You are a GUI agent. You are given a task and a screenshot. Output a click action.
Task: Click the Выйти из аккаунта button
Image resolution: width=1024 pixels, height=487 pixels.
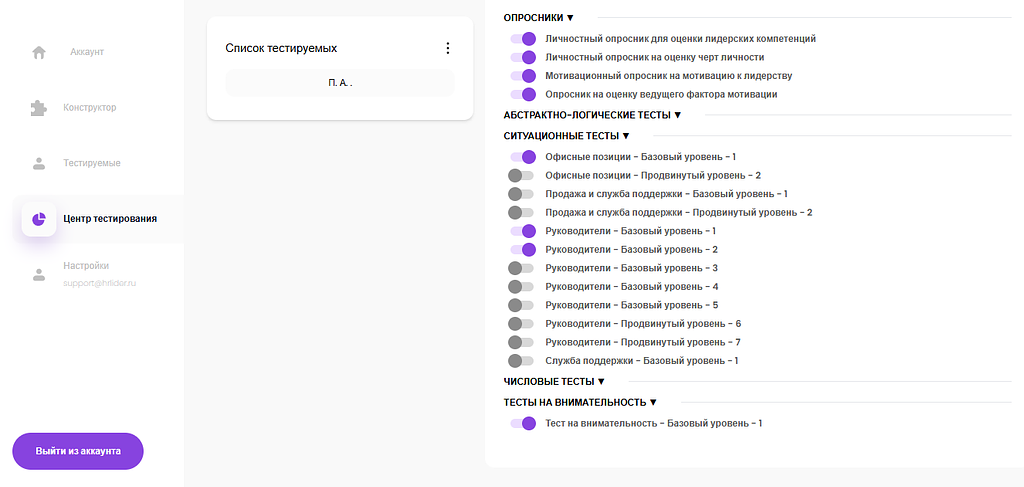pos(78,451)
